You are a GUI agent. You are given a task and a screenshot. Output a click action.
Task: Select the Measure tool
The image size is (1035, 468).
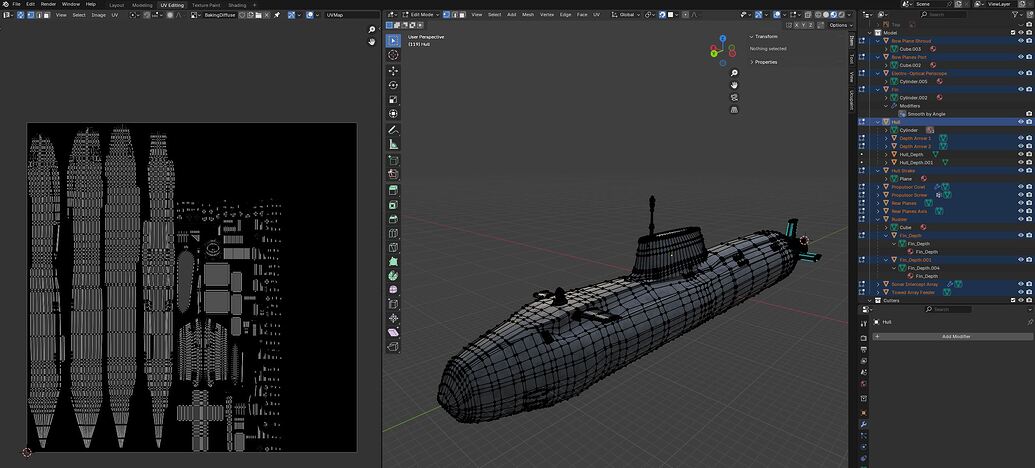(393, 144)
